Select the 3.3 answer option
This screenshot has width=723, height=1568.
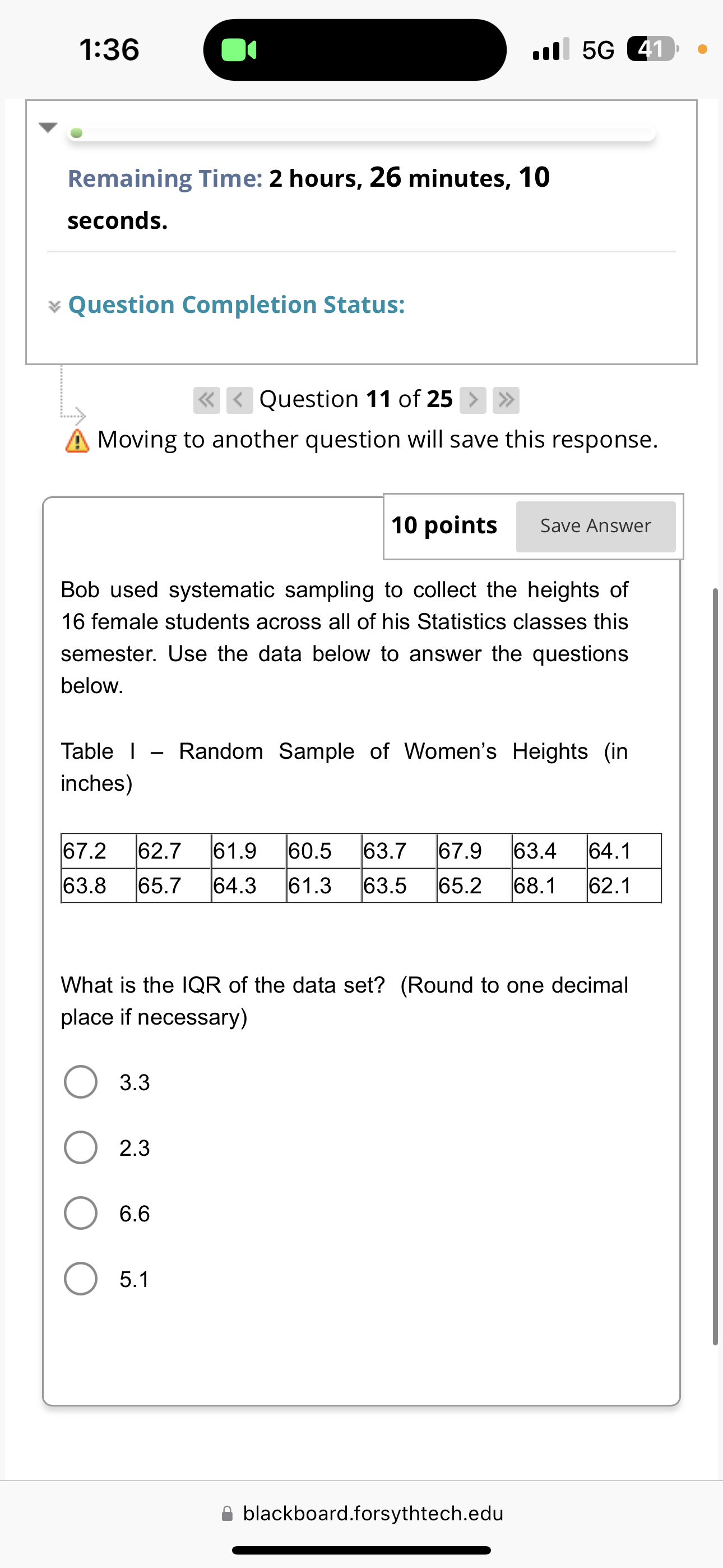click(x=80, y=1081)
